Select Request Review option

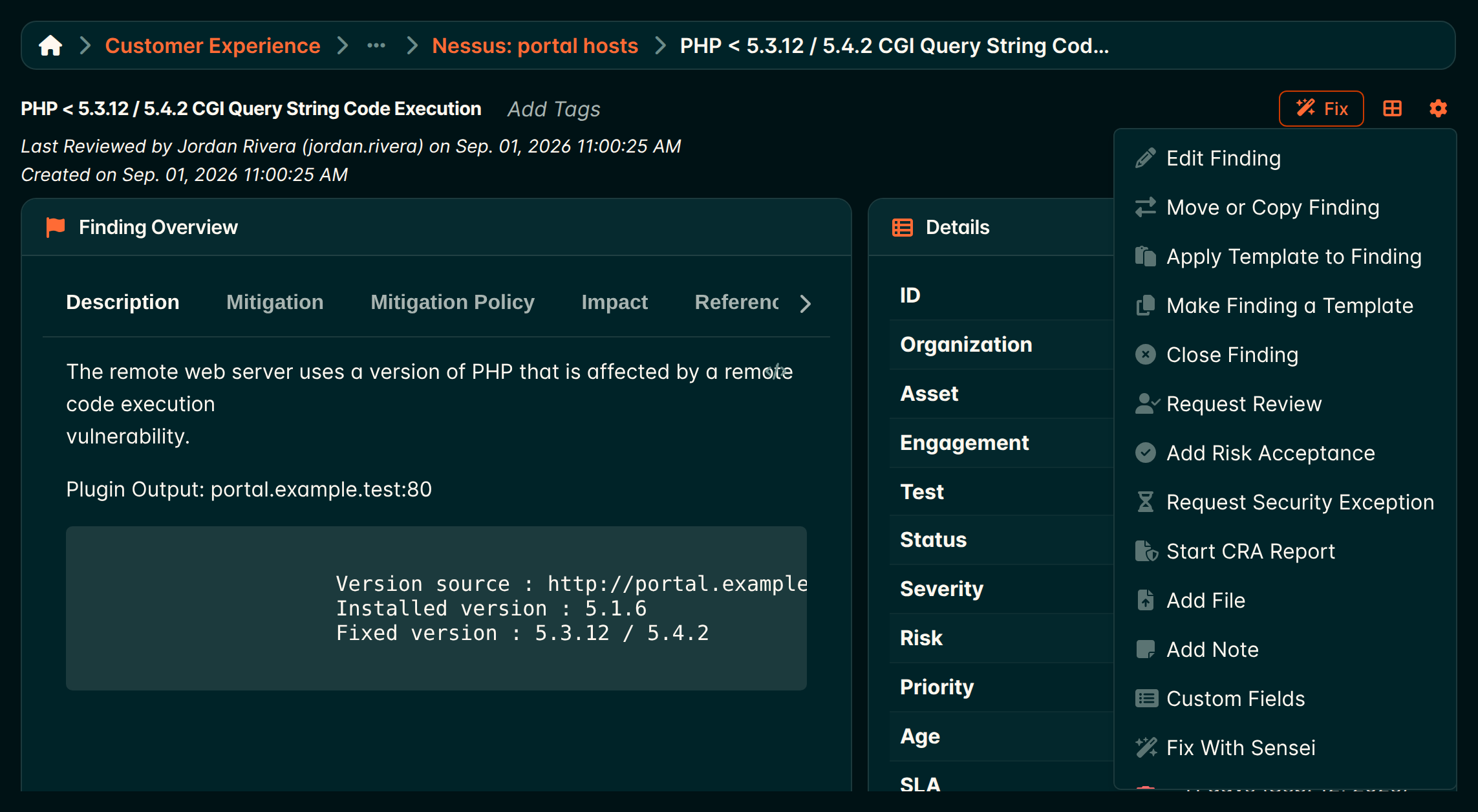coord(1244,404)
